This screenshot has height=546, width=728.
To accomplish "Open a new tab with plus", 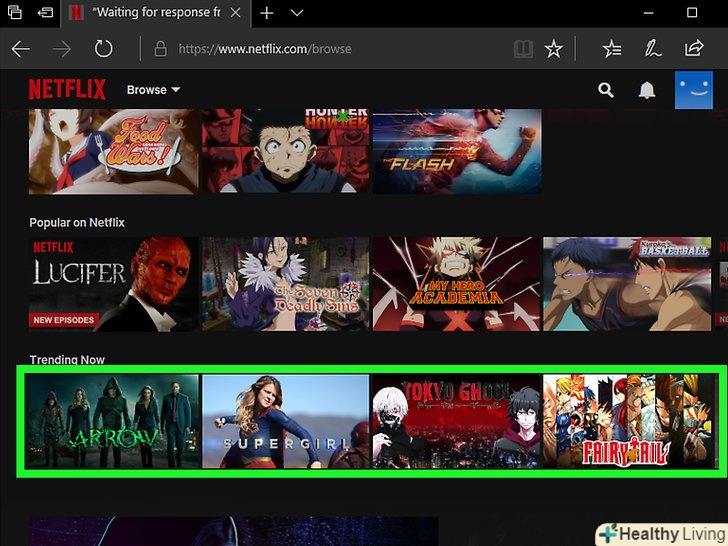I will pos(266,13).
